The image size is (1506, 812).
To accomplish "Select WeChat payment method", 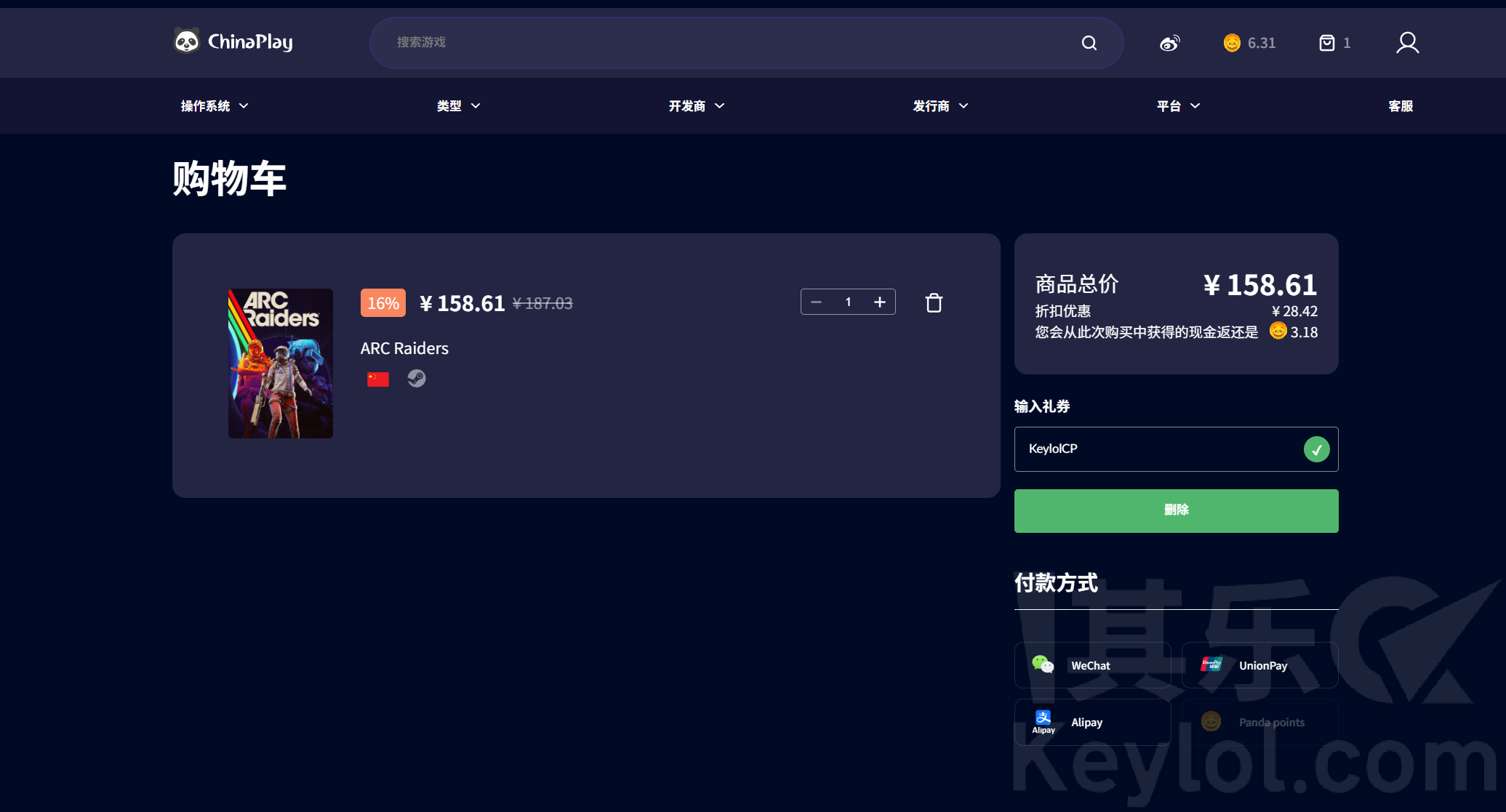I will coord(1092,665).
